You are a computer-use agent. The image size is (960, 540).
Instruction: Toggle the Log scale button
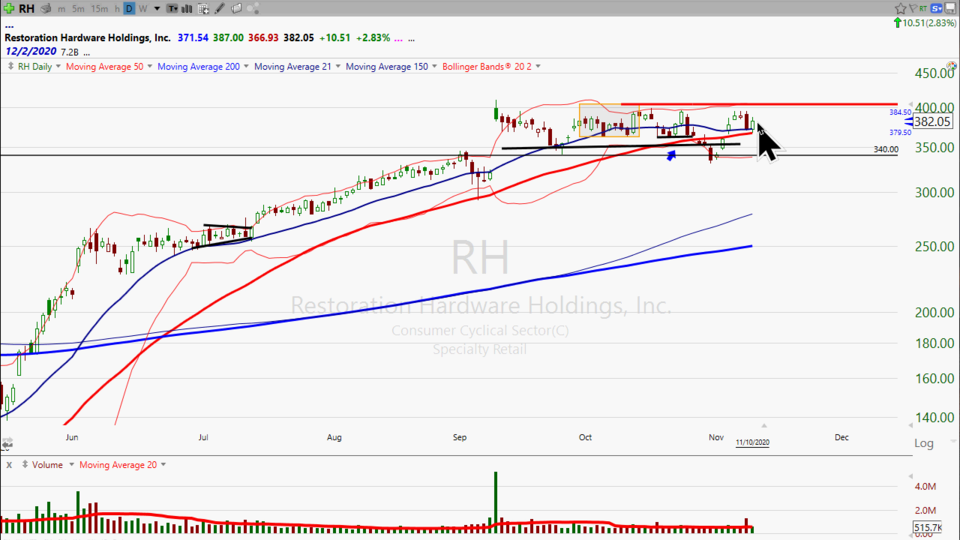(x=924, y=443)
